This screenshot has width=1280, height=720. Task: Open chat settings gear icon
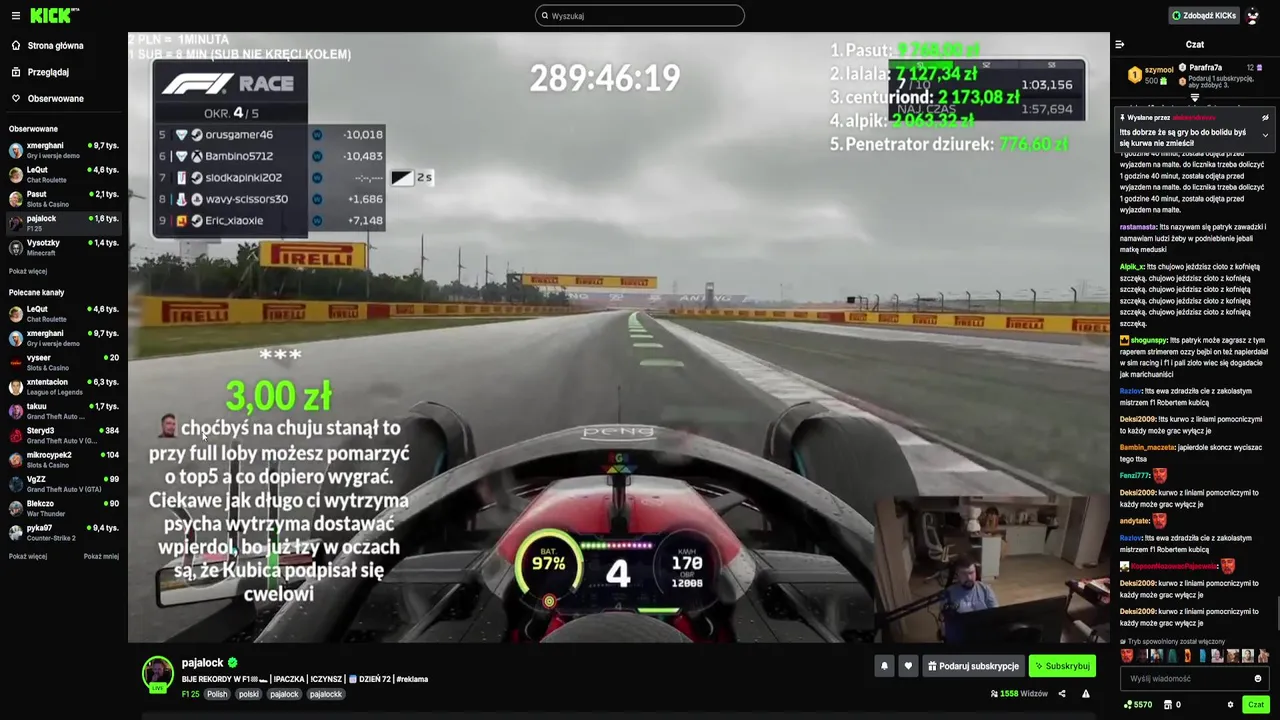pyautogui.click(x=1231, y=705)
